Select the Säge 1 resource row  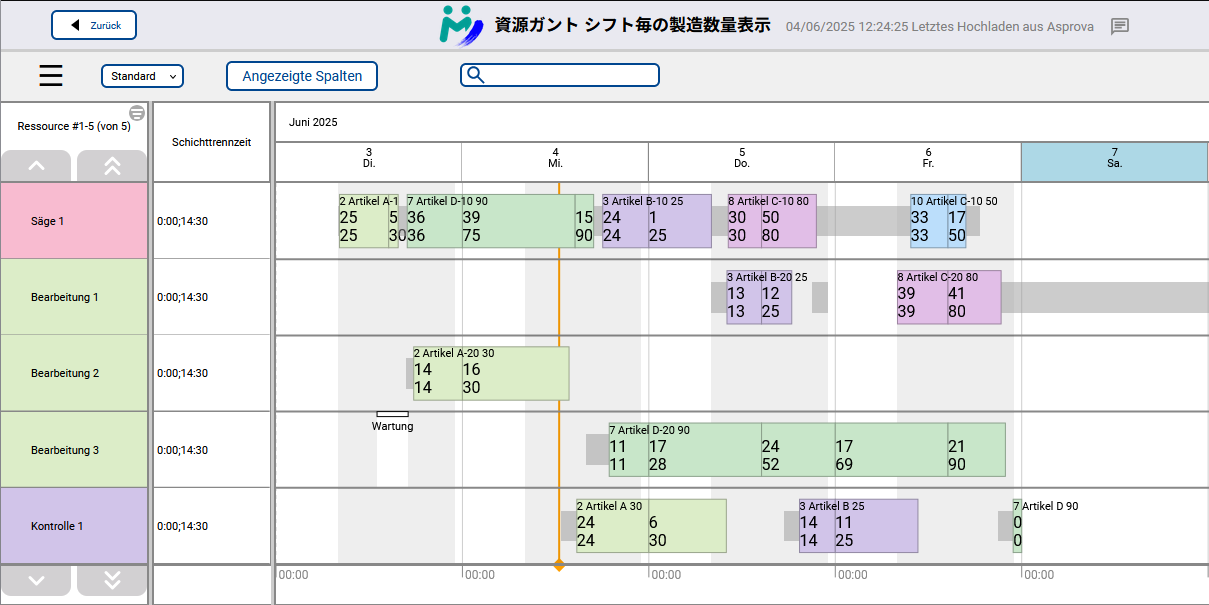pyautogui.click(x=75, y=221)
